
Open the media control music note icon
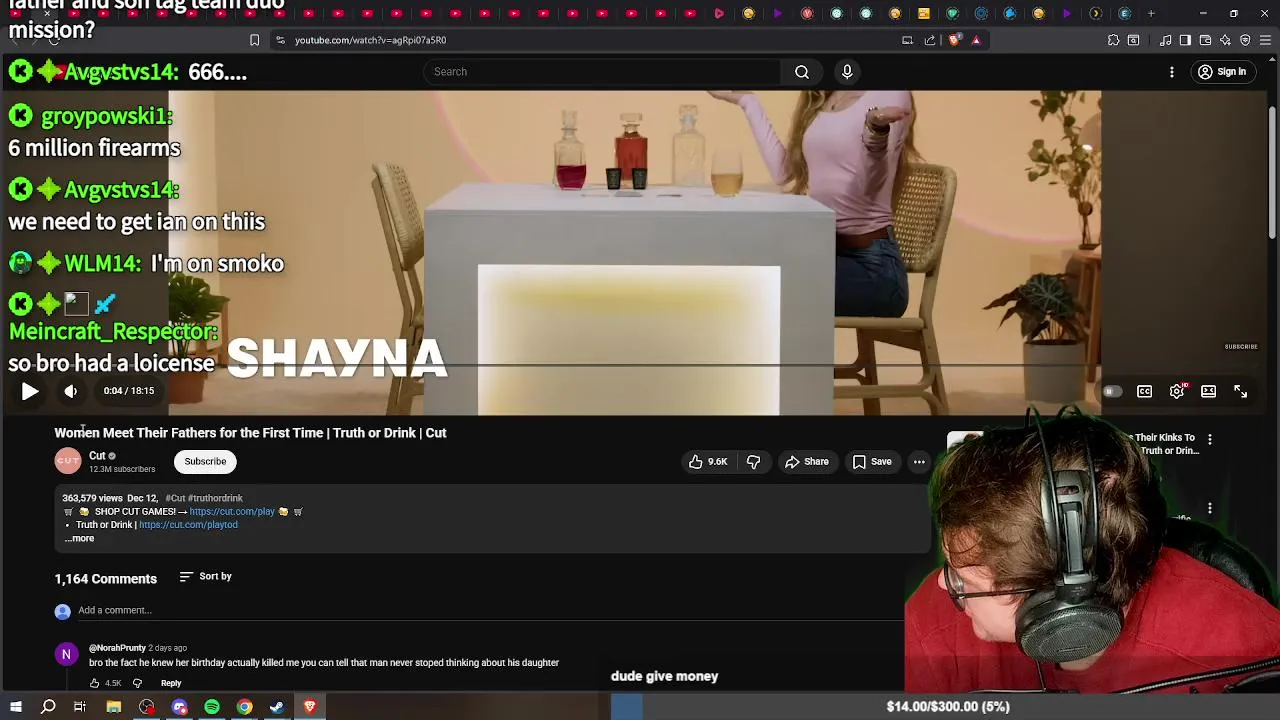pos(1165,40)
